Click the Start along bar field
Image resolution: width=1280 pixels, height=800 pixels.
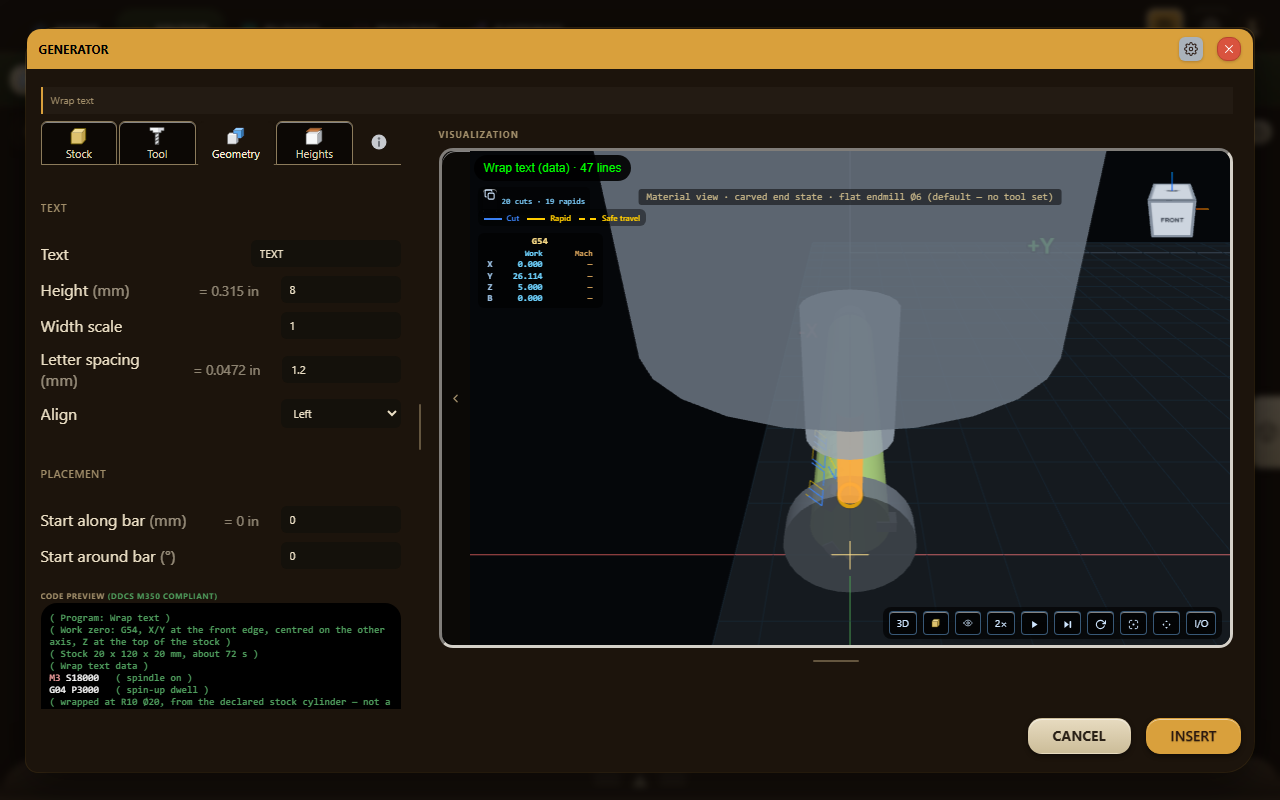click(341, 520)
